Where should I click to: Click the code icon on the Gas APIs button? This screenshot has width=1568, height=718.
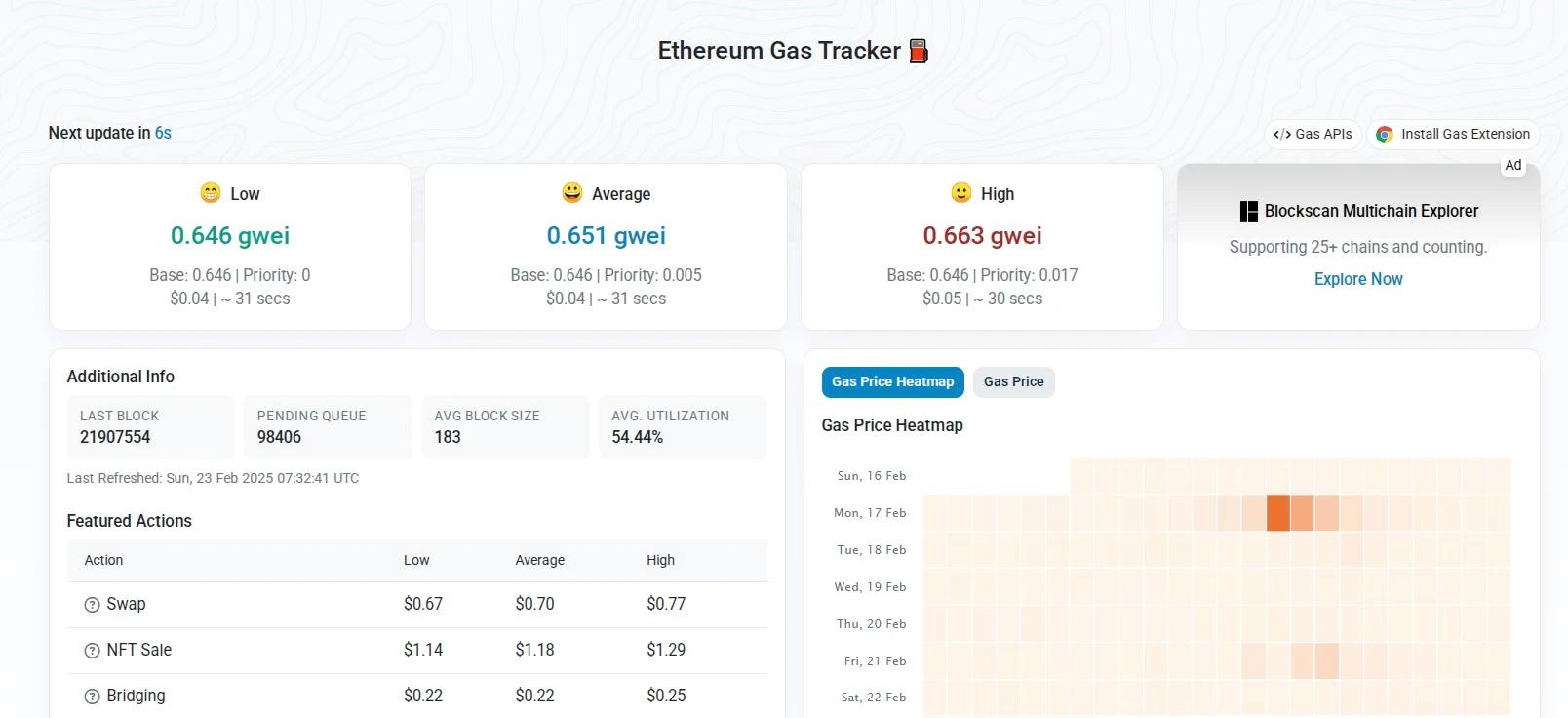click(1281, 134)
